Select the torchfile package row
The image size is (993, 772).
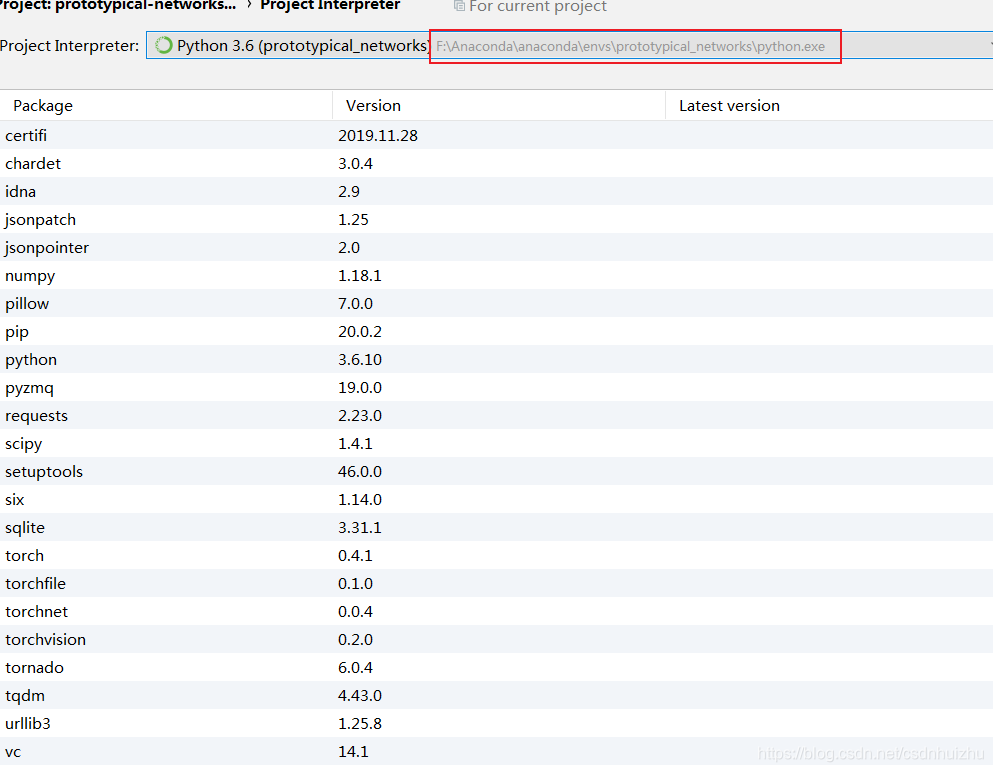(496, 583)
